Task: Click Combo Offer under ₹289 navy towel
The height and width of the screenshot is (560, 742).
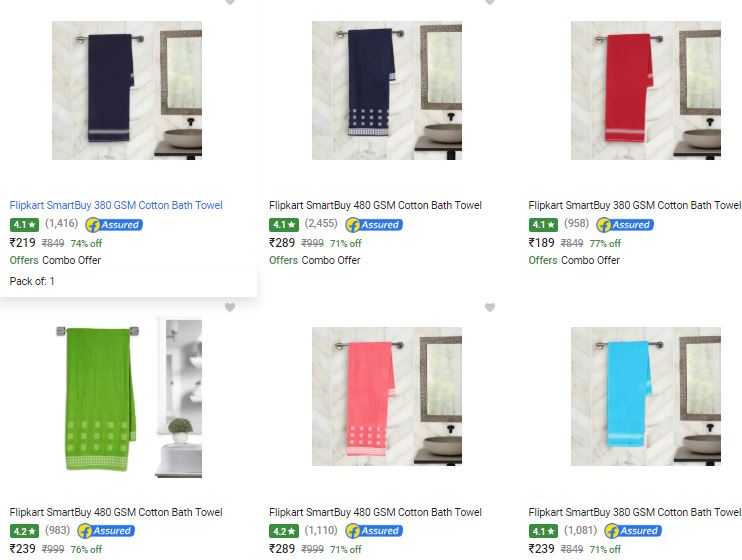Action: tap(331, 260)
